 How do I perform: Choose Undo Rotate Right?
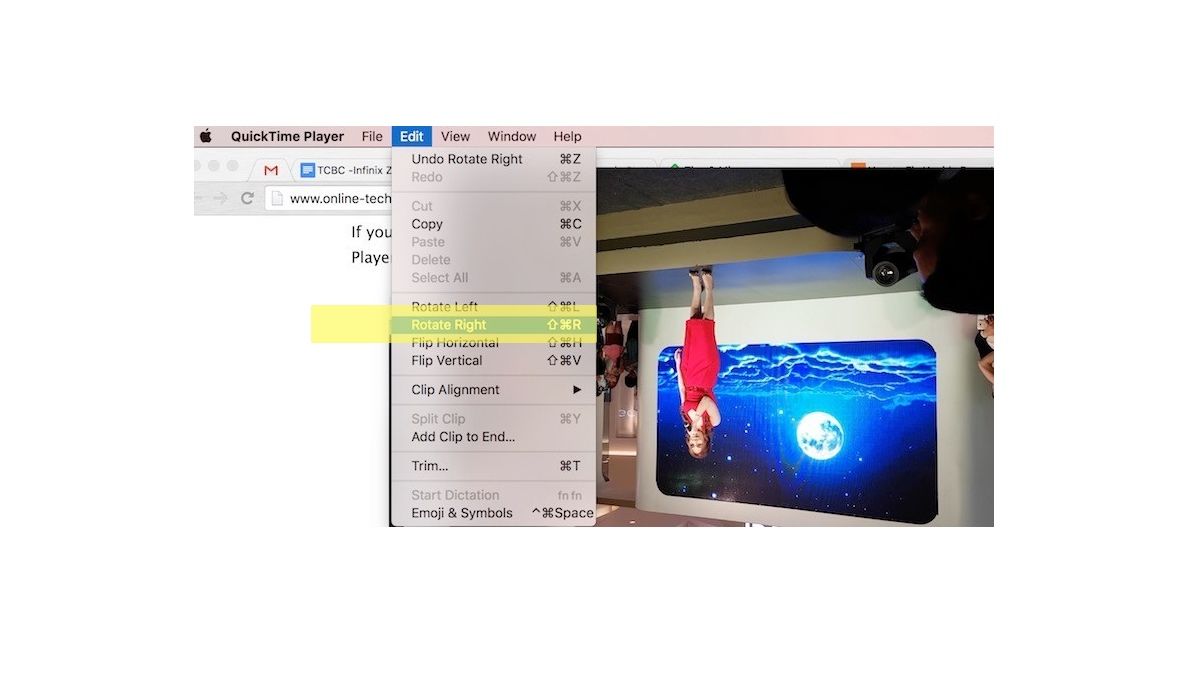pos(493,159)
